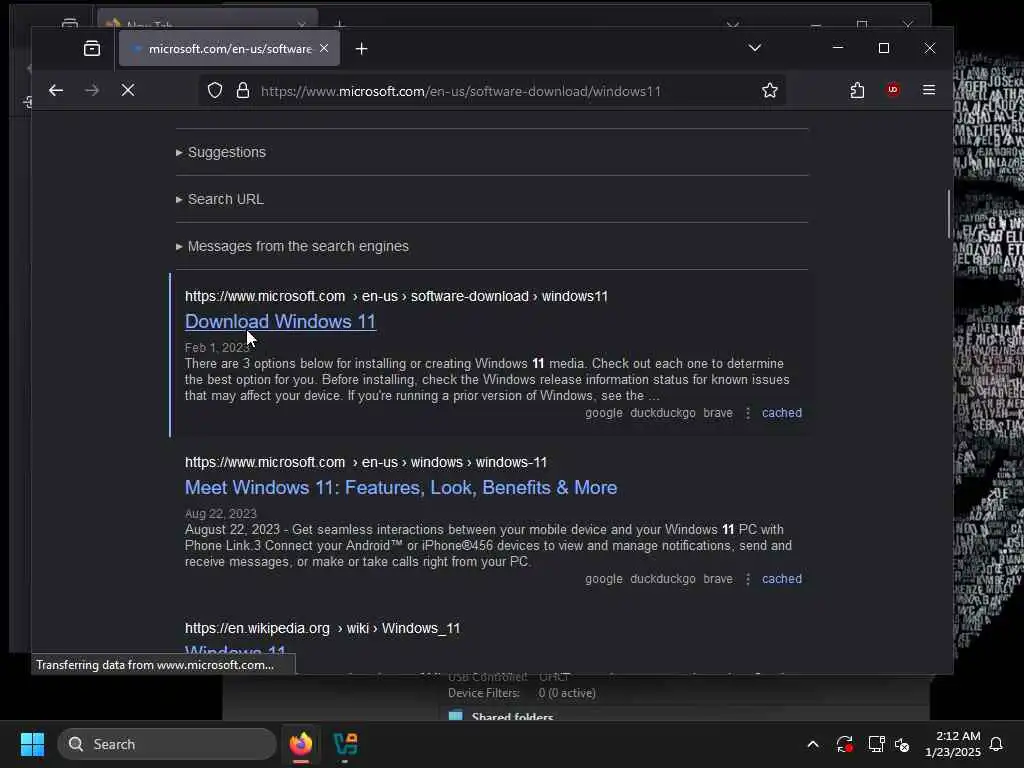
Task: Click Shared folders in VirtualBox window
Action: pos(512,716)
